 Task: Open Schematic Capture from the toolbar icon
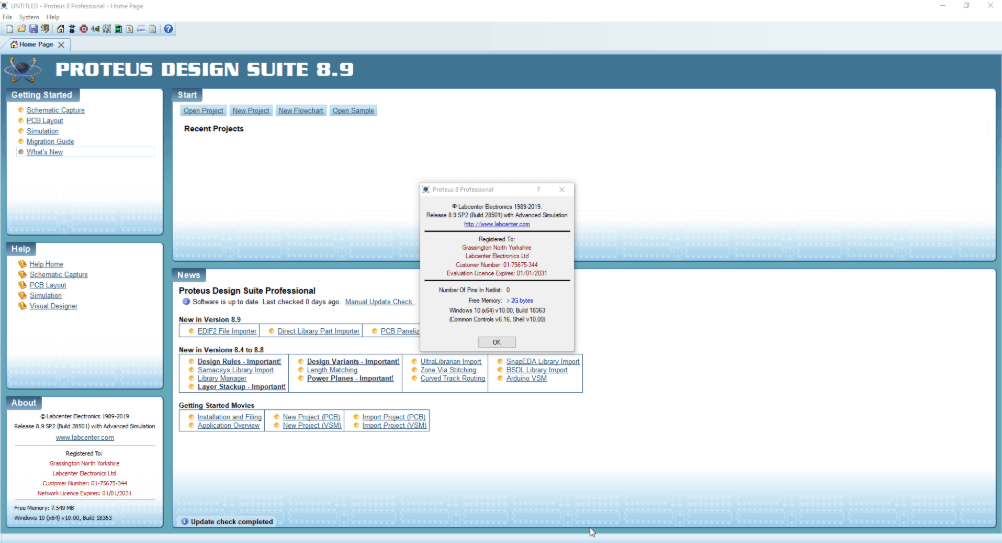72,29
